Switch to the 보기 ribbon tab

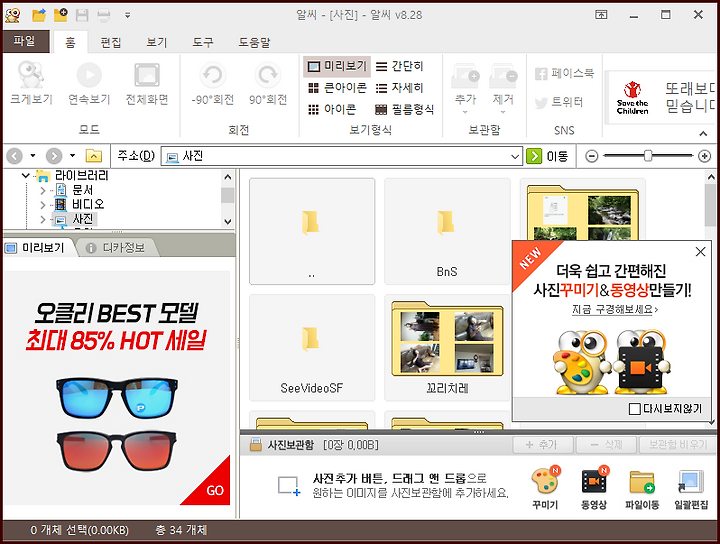pyautogui.click(x=157, y=42)
